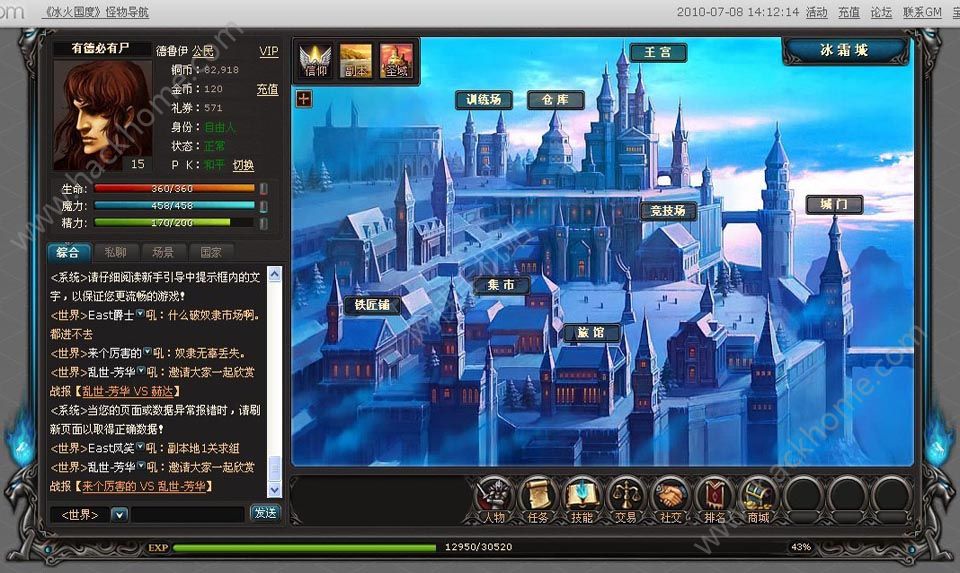Screen dimensions: 960x573
Task: Open the 副本 (Dungeon) icon
Action: point(356,61)
